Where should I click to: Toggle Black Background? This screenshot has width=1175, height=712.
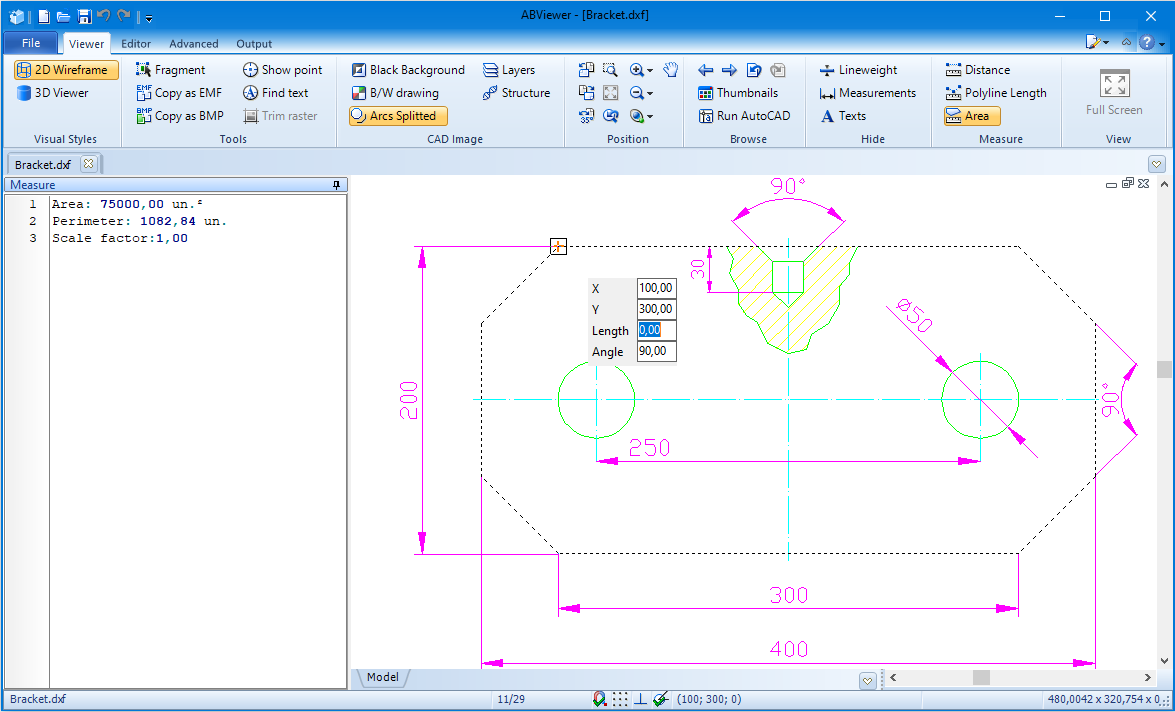click(x=408, y=70)
